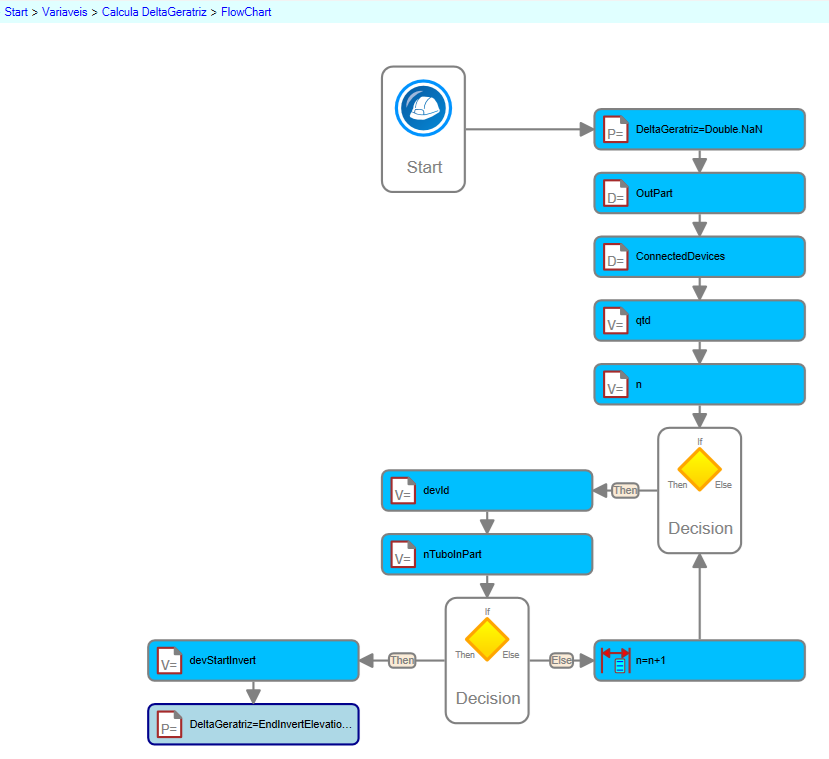
Task: Select the nTuboInPart variable node
Action: tap(487, 554)
